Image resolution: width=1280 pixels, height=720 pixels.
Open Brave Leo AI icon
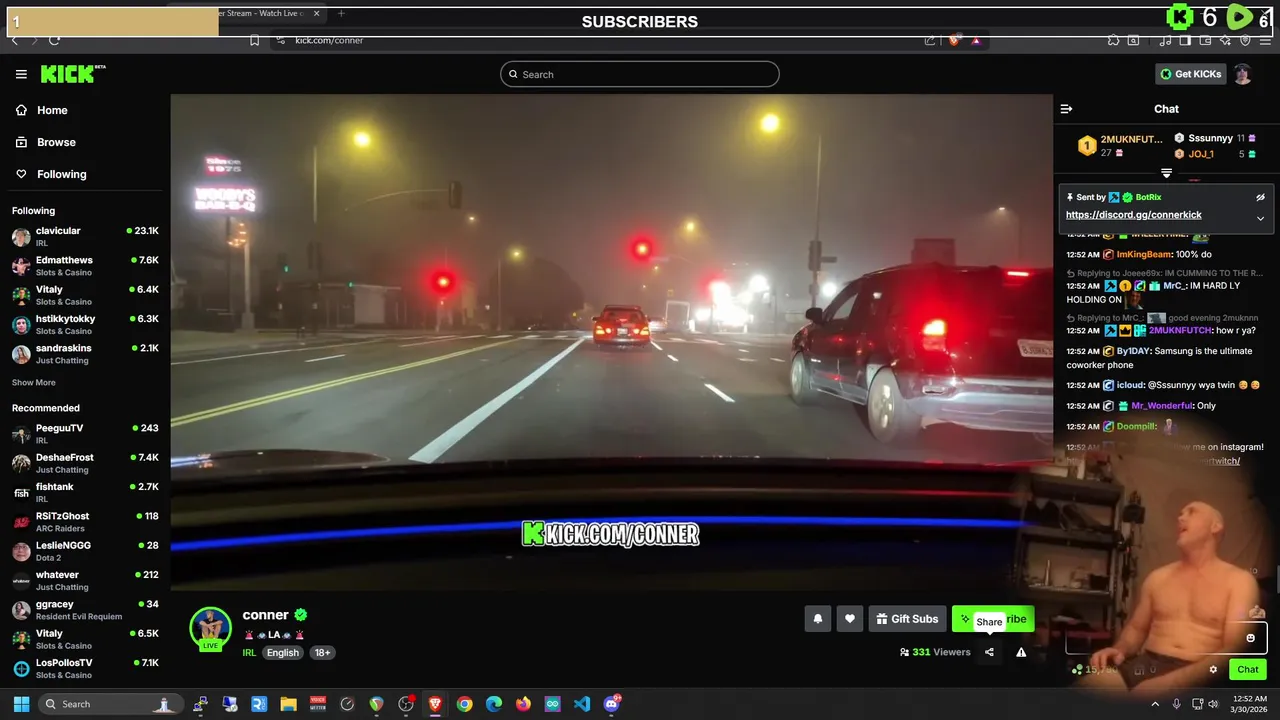[x=1227, y=40]
